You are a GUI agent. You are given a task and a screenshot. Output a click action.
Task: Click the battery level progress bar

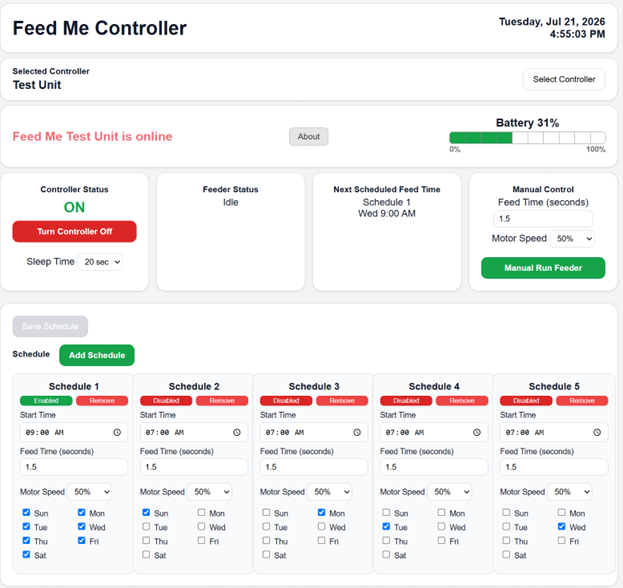pos(528,138)
